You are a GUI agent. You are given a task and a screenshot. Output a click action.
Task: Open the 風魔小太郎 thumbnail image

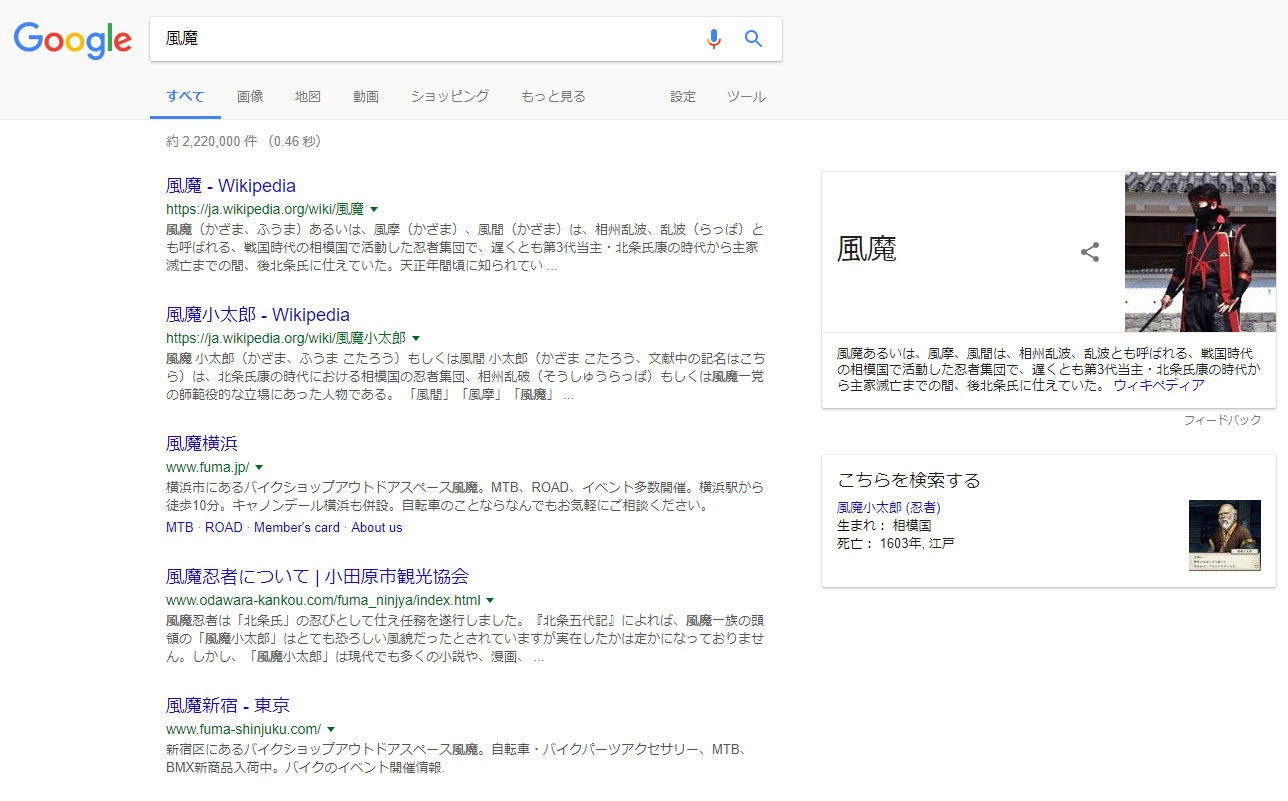click(1224, 536)
